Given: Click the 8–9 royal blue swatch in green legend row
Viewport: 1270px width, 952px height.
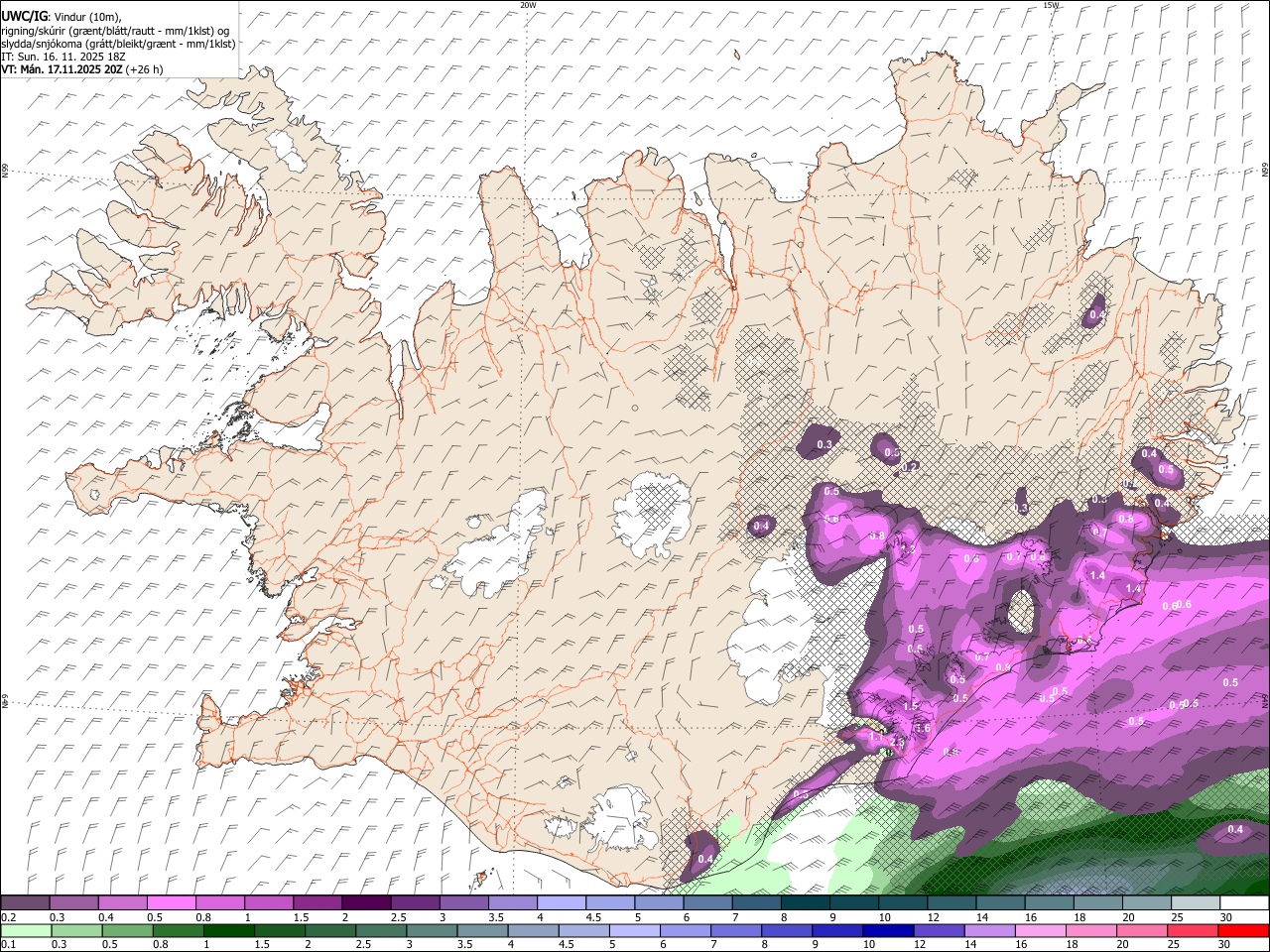Looking at the screenshot, I should 787,930.
